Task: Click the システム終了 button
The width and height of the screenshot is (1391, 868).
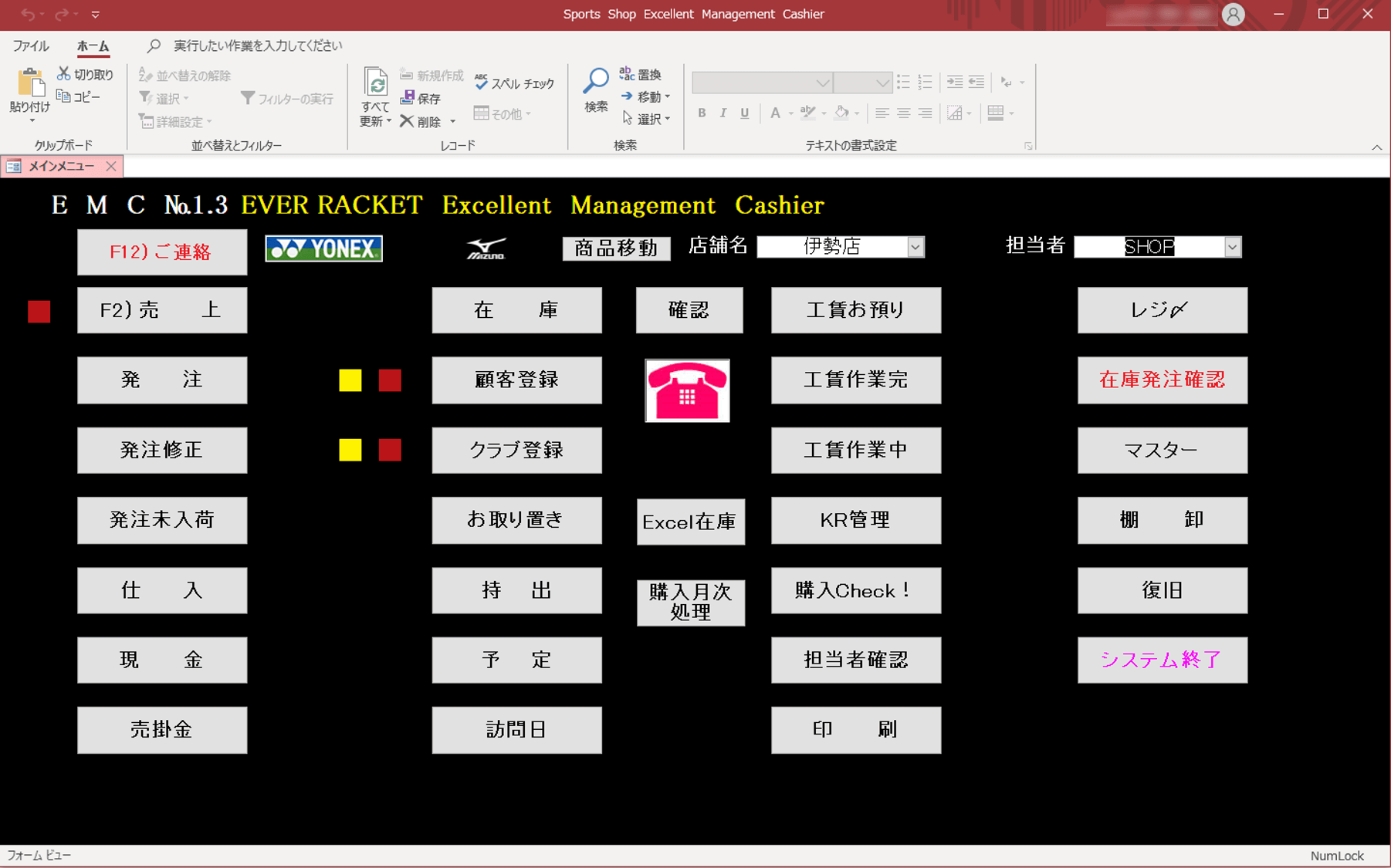Action: [1162, 660]
